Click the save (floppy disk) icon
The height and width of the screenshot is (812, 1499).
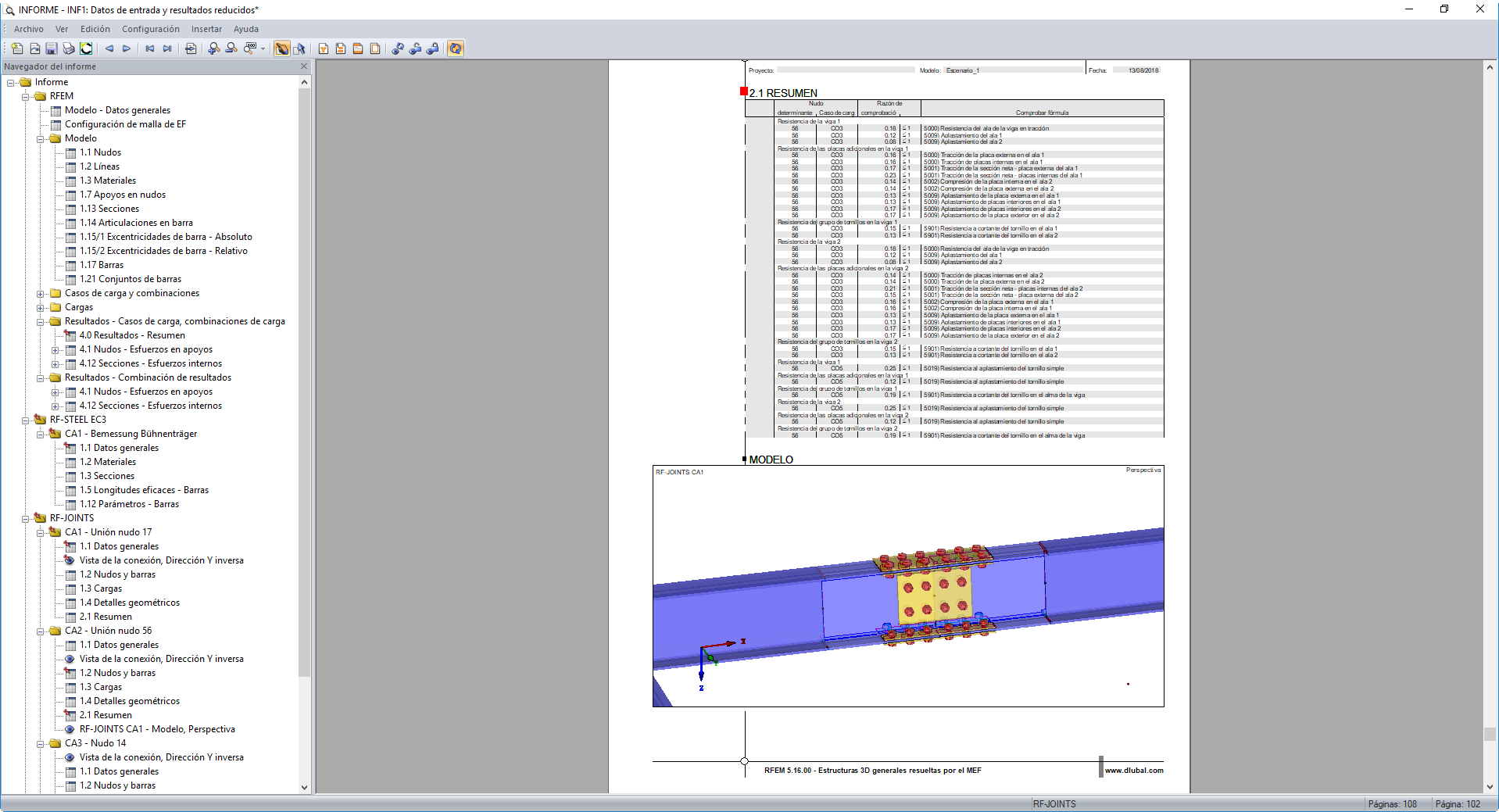(52, 48)
